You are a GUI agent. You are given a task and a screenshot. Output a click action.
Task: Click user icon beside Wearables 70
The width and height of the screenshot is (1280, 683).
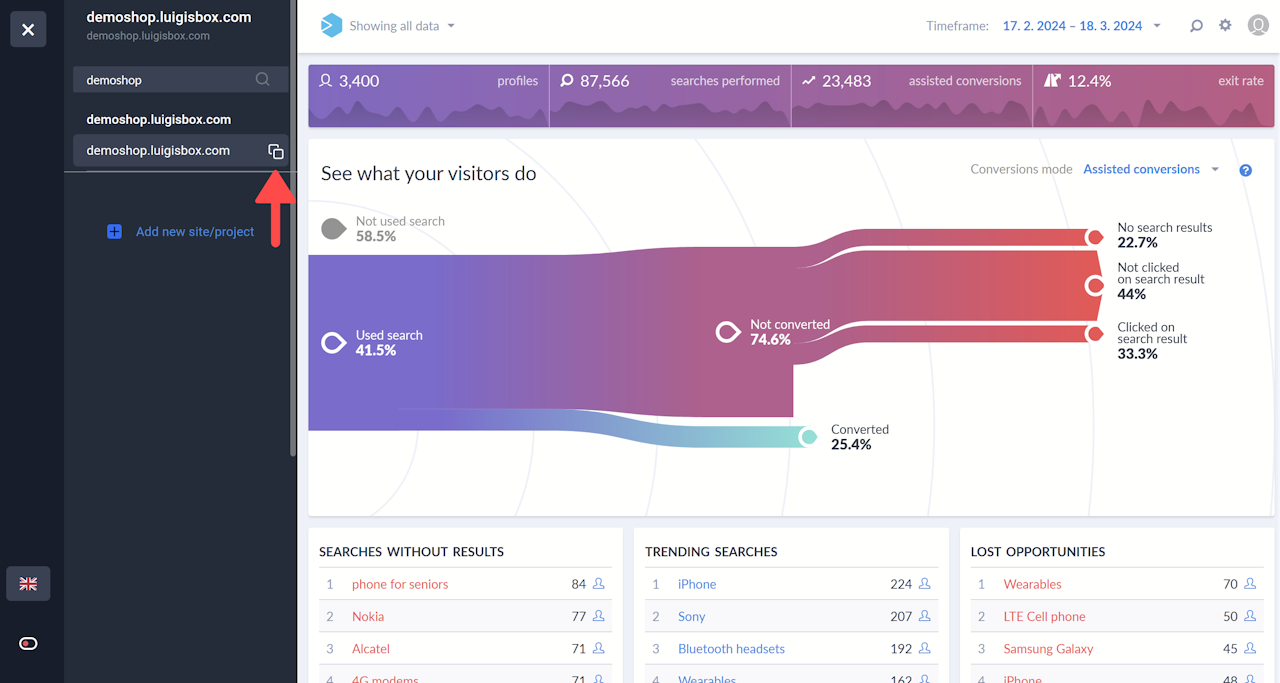(1250, 583)
